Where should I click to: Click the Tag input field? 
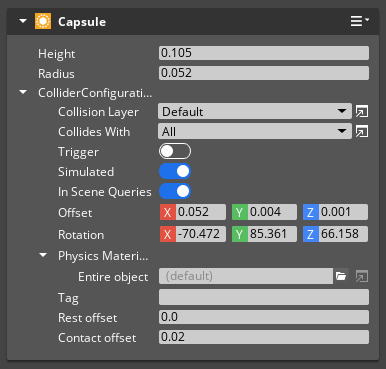point(264,297)
